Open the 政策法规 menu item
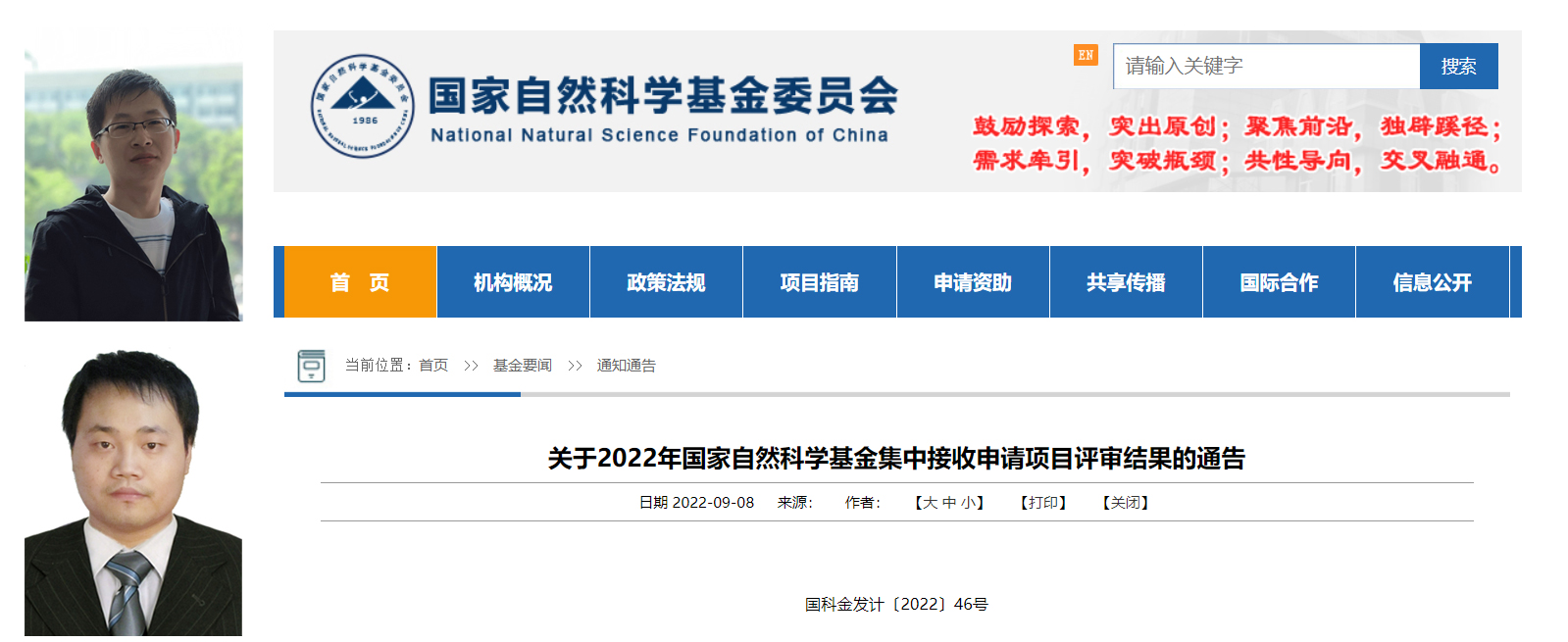Image resolution: width=1568 pixels, height=642 pixels. (x=666, y=282)
